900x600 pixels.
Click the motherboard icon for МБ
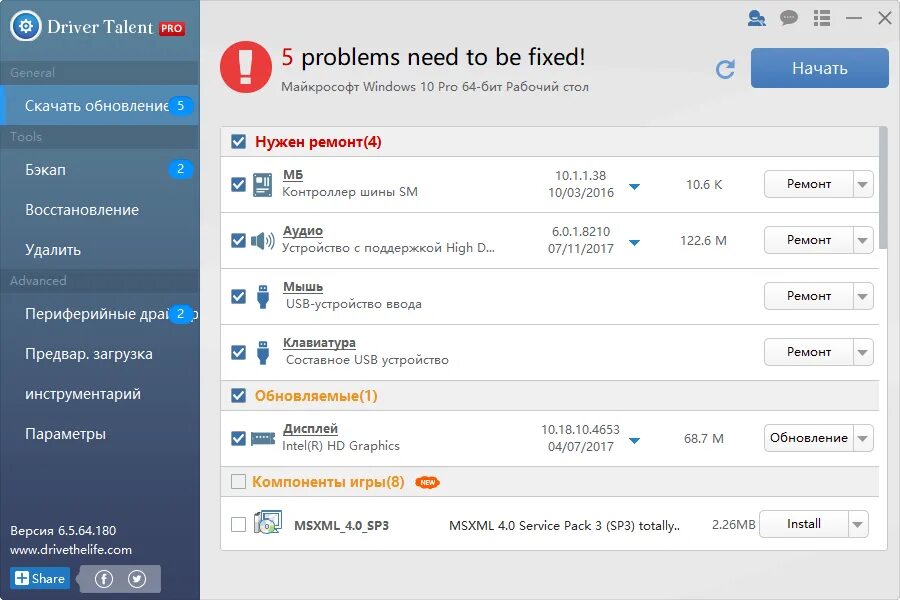click(262, 185)
